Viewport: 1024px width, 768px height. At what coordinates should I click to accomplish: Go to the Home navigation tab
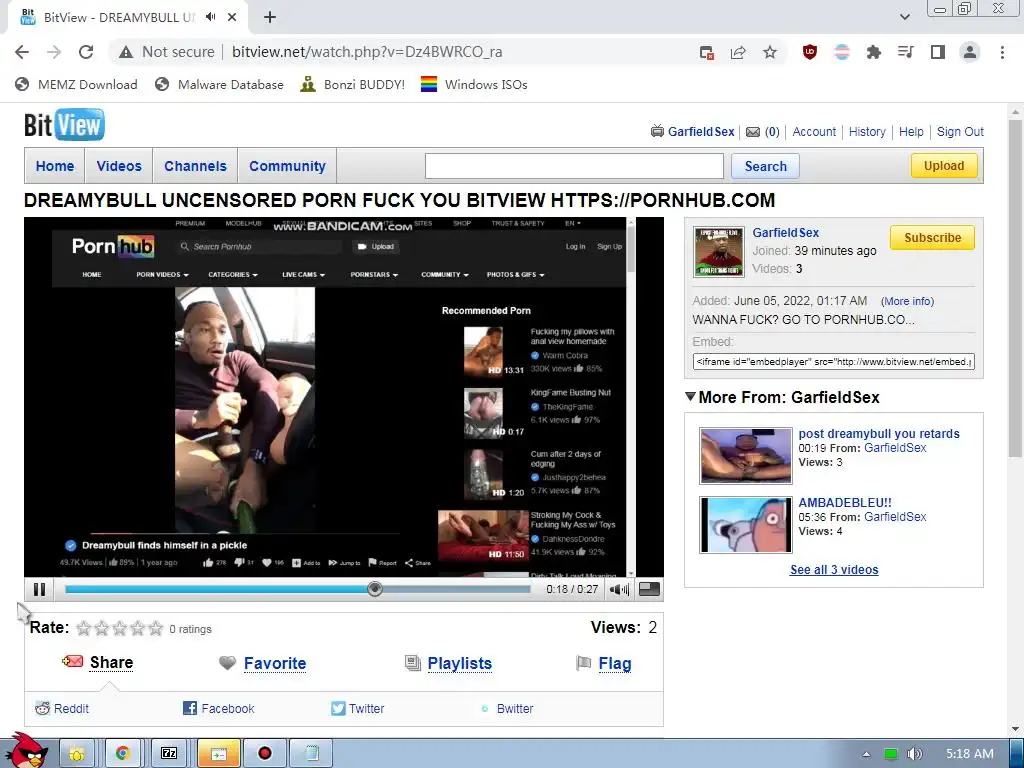[x=55, y=166]
